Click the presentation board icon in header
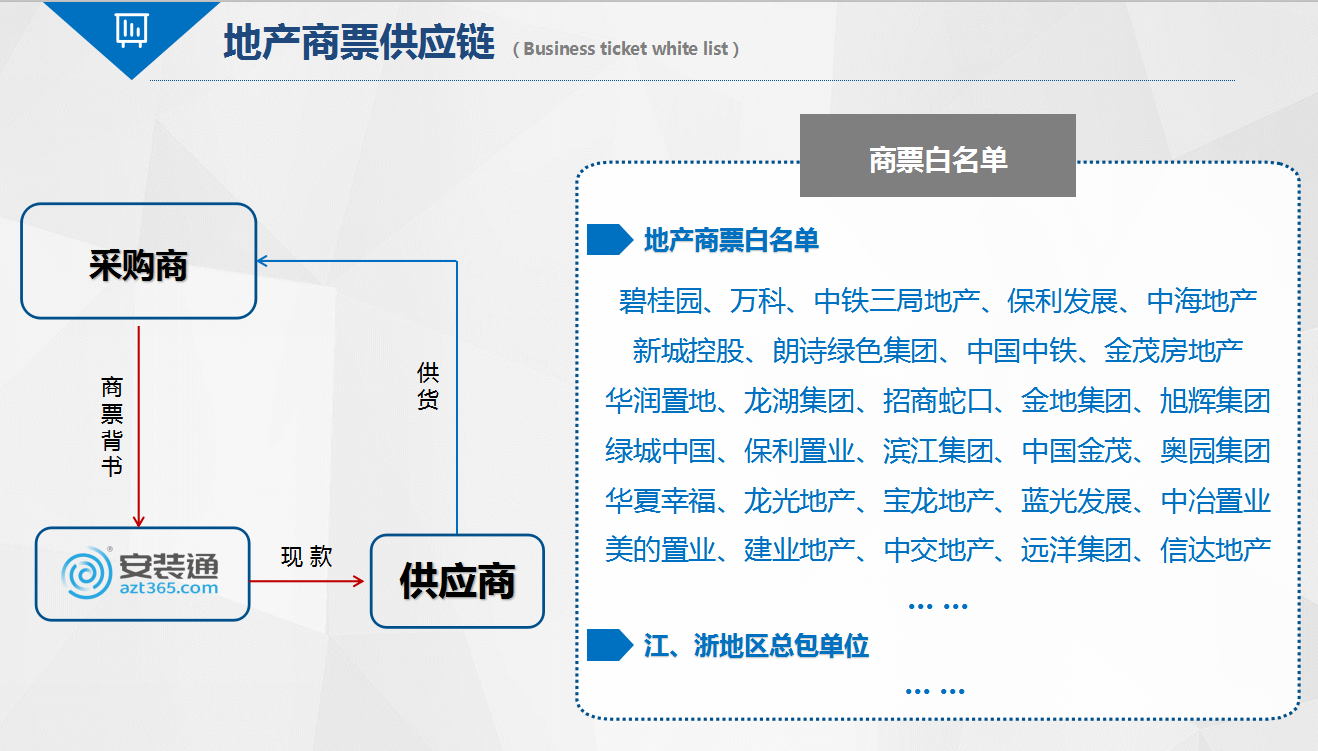 pos(131,31)
